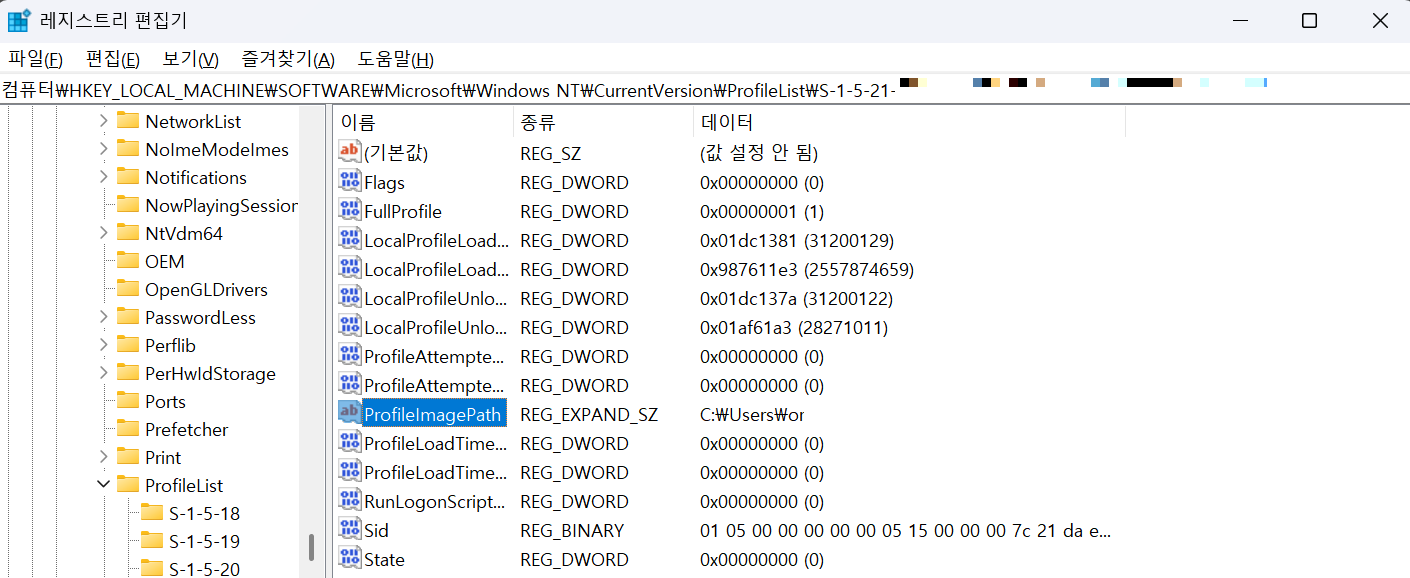
Task: Click the REG_SZ type cell
Action: click(550, 153)
